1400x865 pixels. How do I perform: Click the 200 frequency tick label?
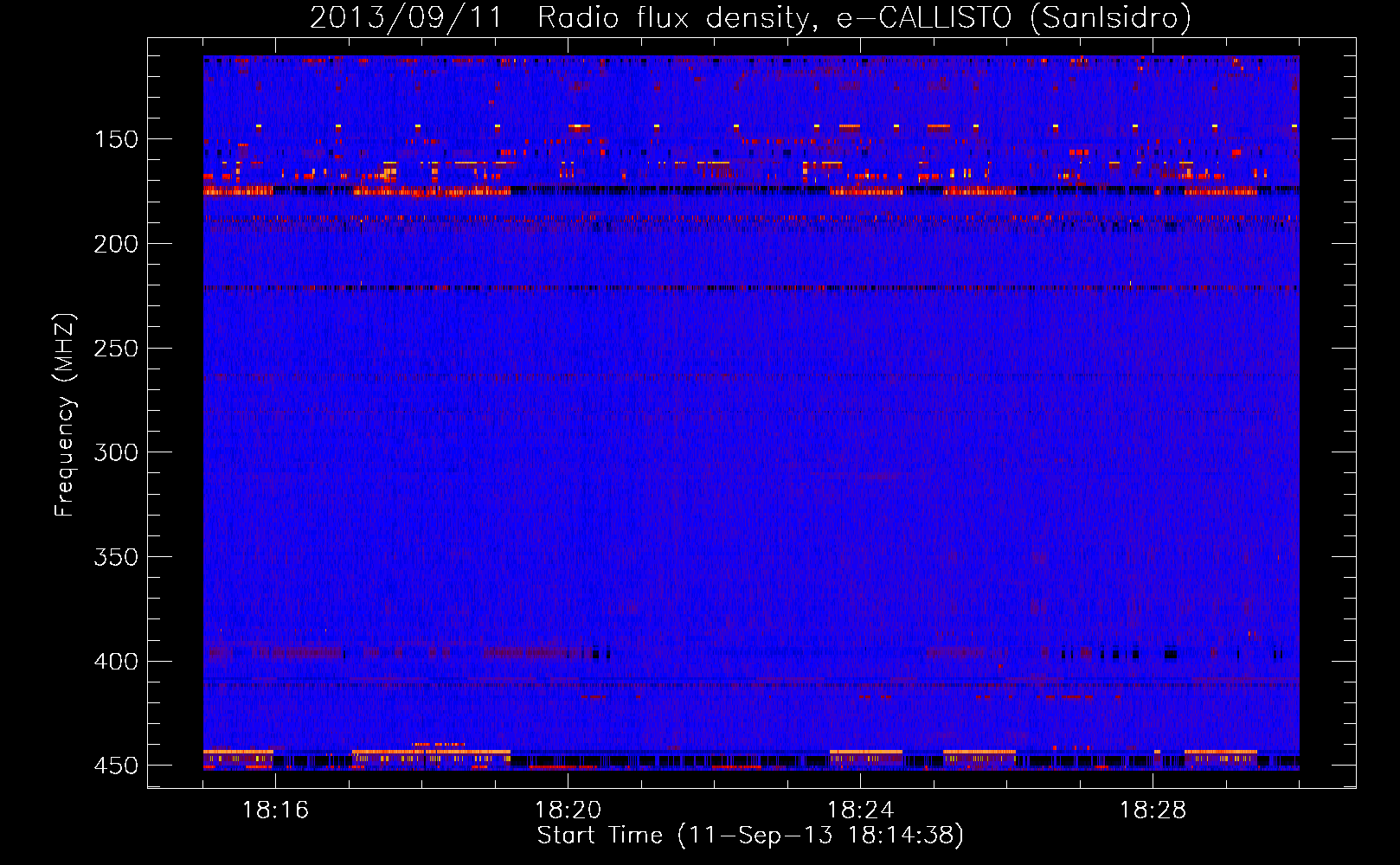(116, 244)
